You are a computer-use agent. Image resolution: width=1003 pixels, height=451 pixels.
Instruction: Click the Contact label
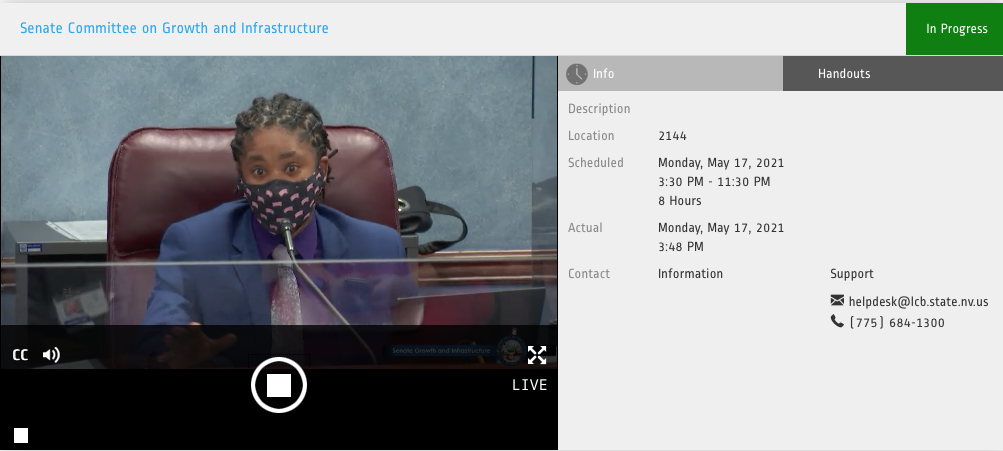(x=589, y=274)
